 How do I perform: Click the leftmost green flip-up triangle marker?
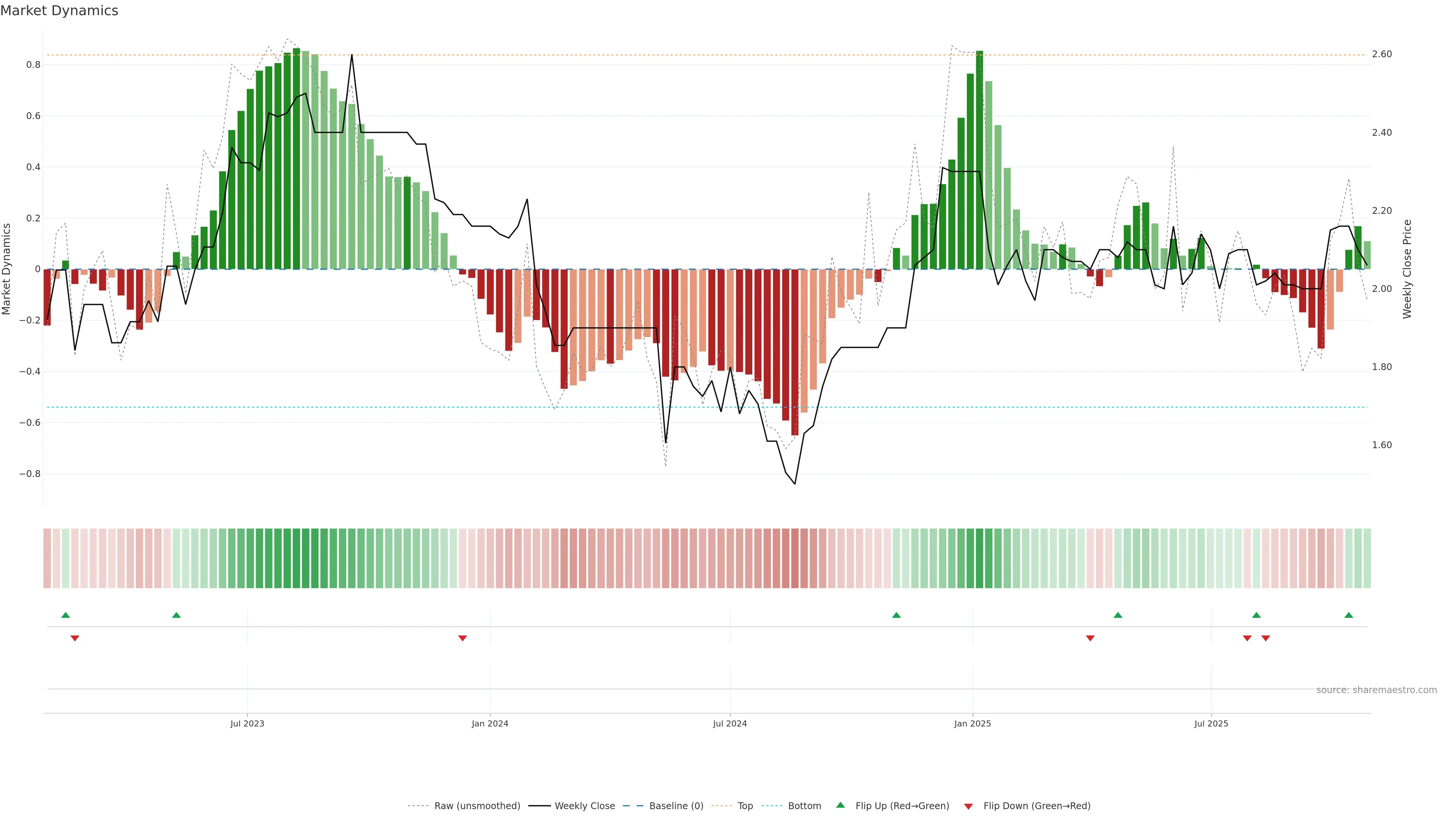point(66,615)
